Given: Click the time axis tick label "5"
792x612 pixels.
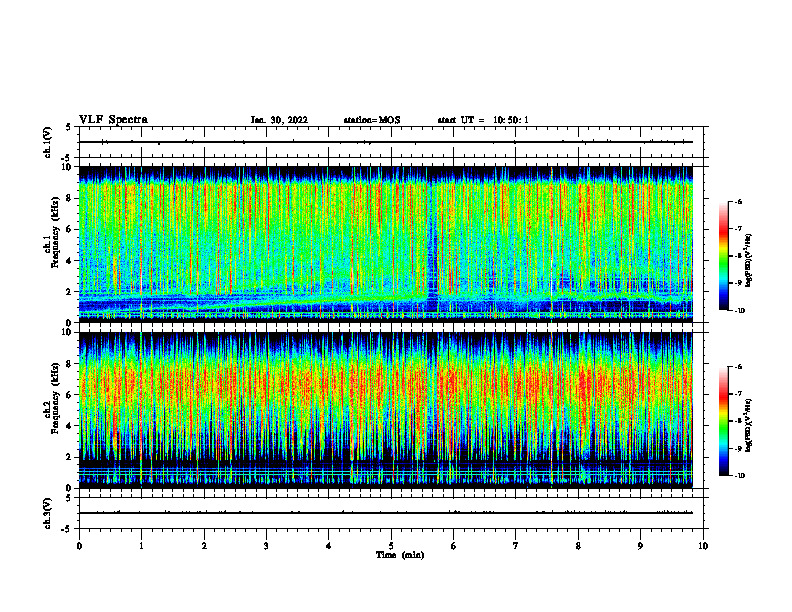Looking at the screenshot, I should click(x=391, y=546).
